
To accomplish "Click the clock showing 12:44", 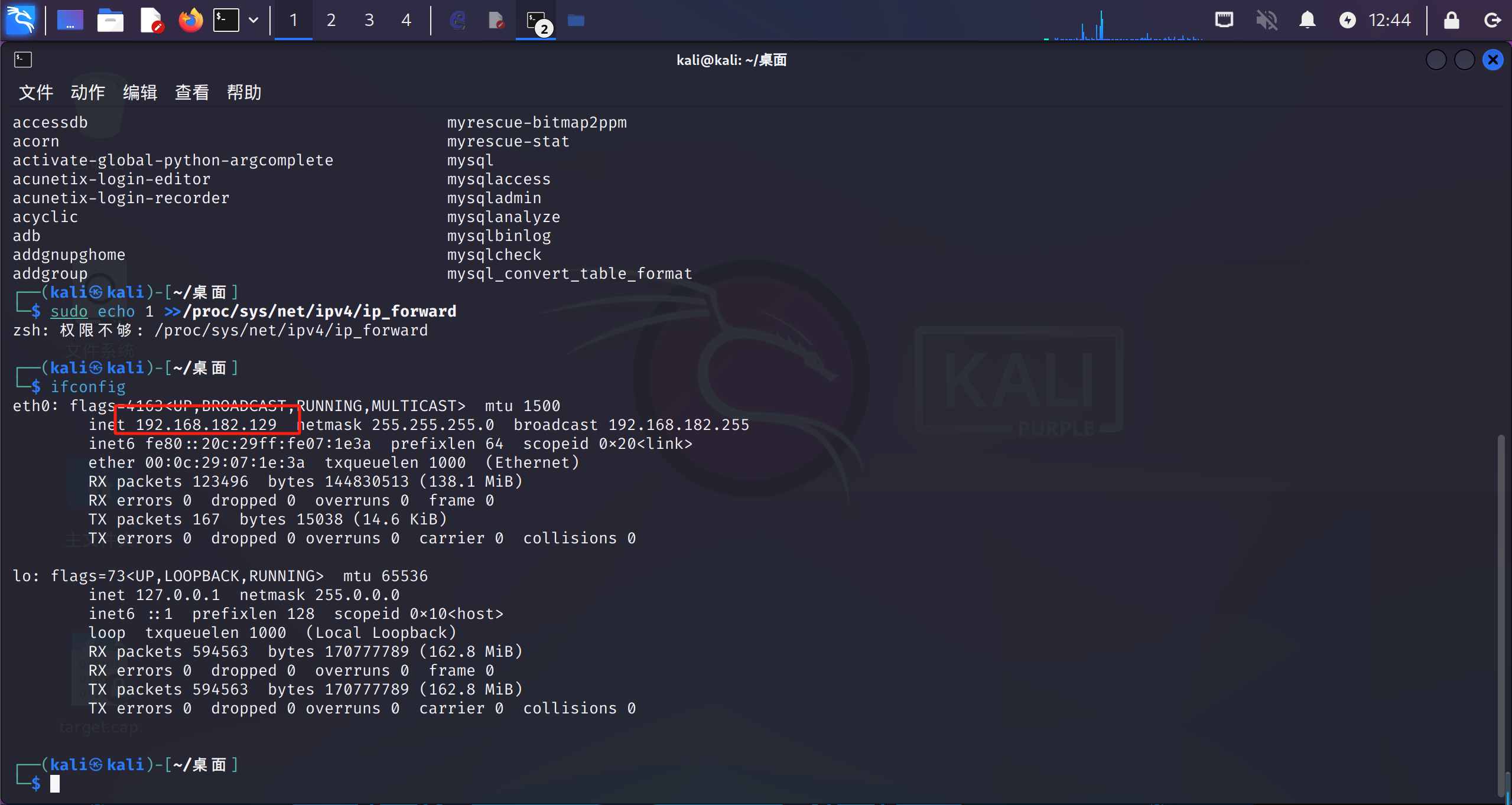I will pos(1390,20).
